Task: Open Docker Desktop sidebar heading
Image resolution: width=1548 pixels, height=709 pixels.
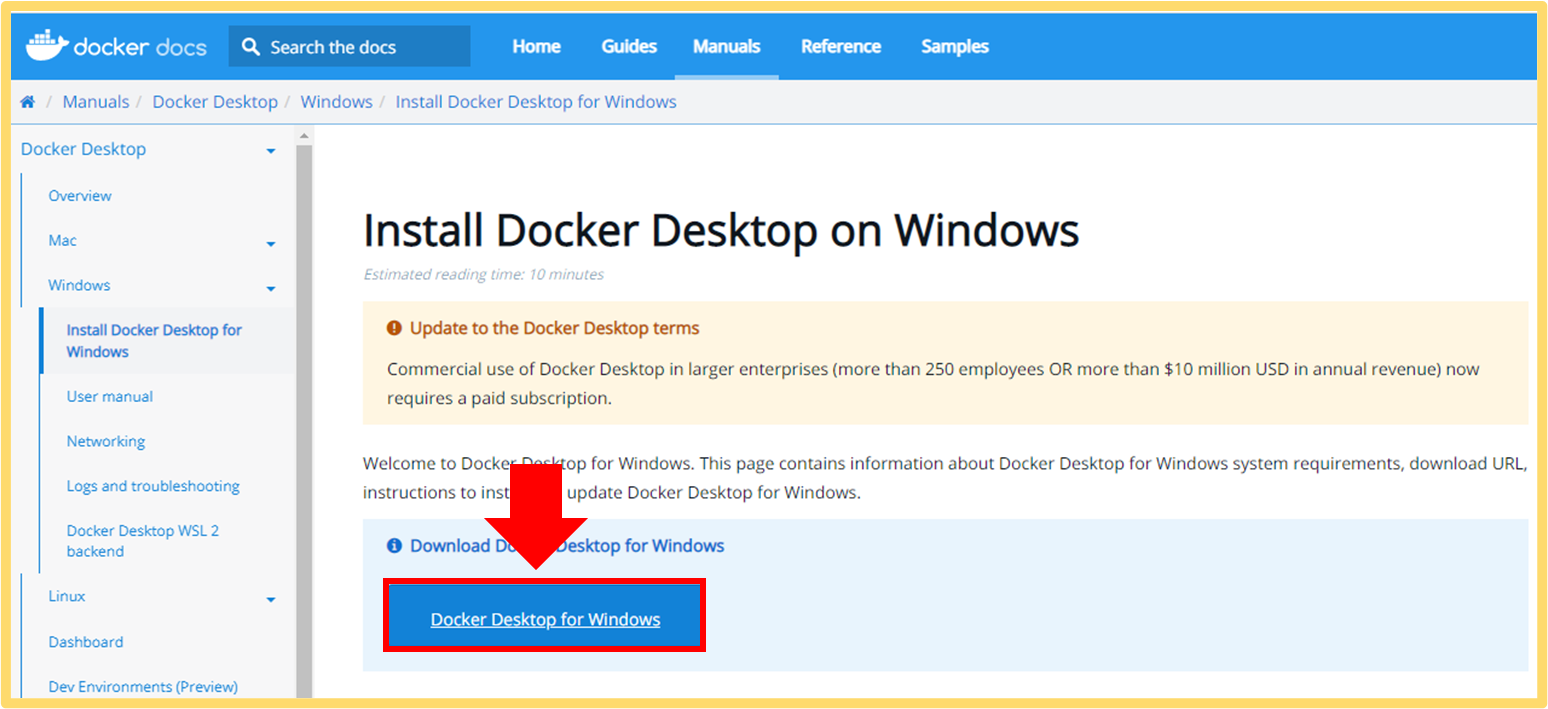Action: [83, 149]
